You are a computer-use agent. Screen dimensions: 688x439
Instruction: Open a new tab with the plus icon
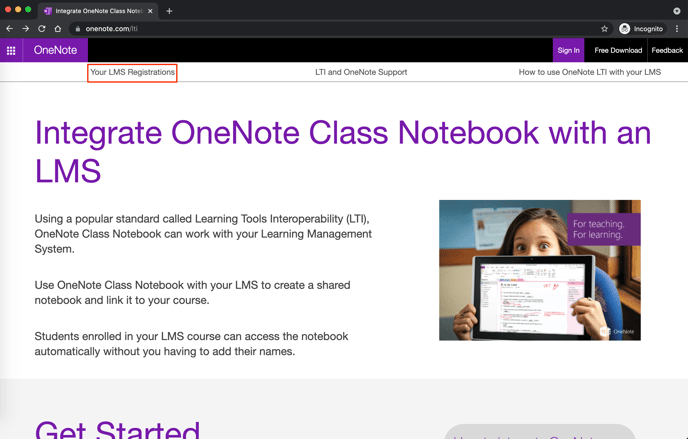[169, 11]
